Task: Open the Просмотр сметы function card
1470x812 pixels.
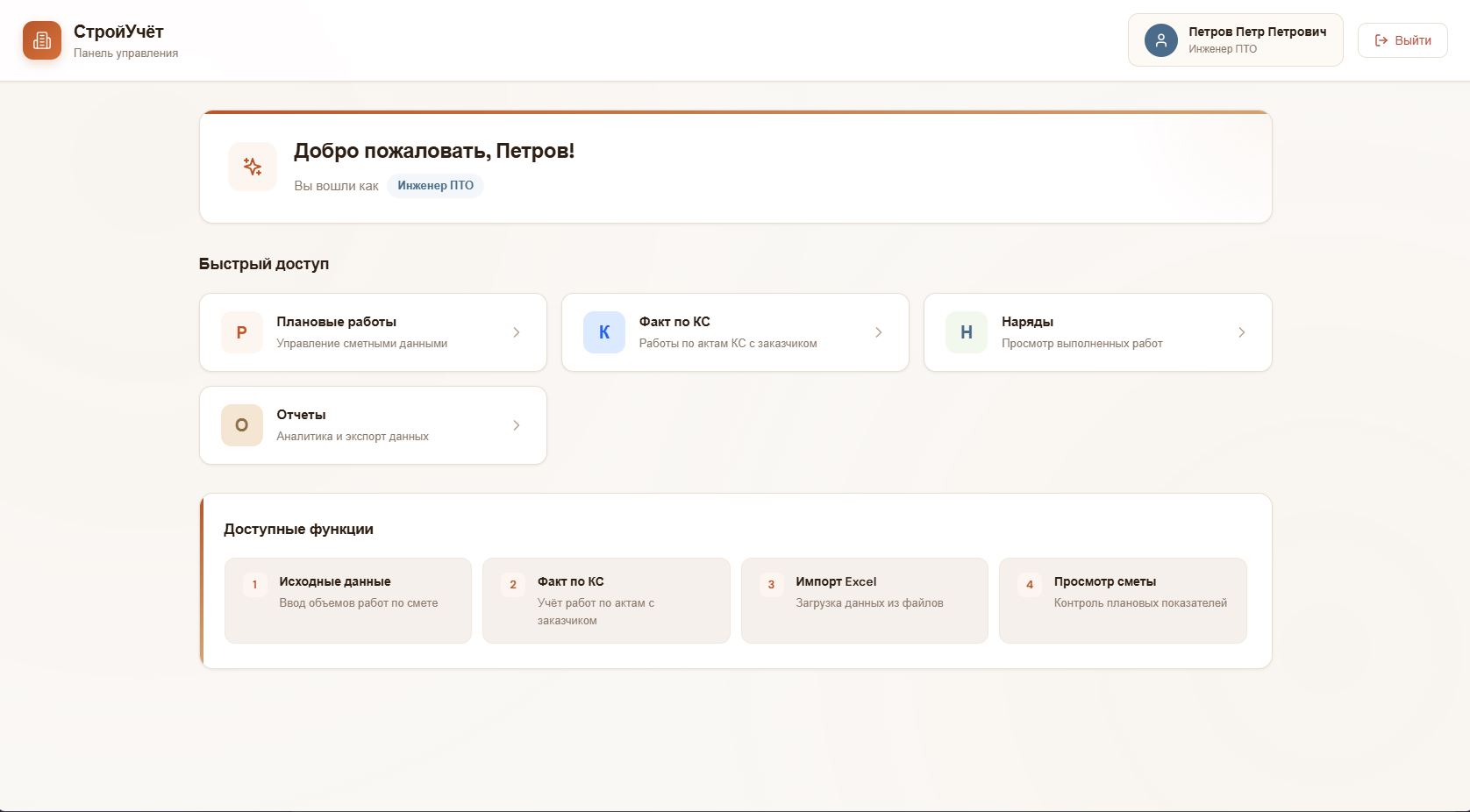Action: (1122, 601)
